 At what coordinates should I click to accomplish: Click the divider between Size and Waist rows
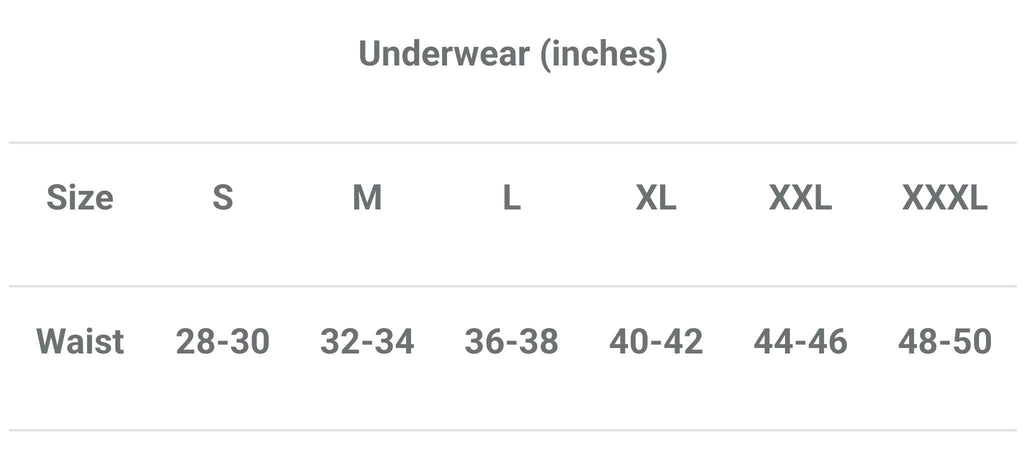512,287
